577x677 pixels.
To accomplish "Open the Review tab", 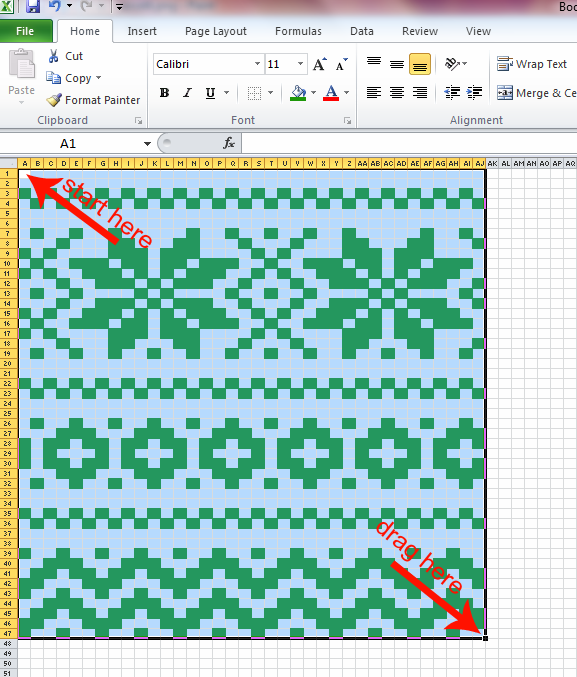I will pyautogui.click(x=420, y=31).
